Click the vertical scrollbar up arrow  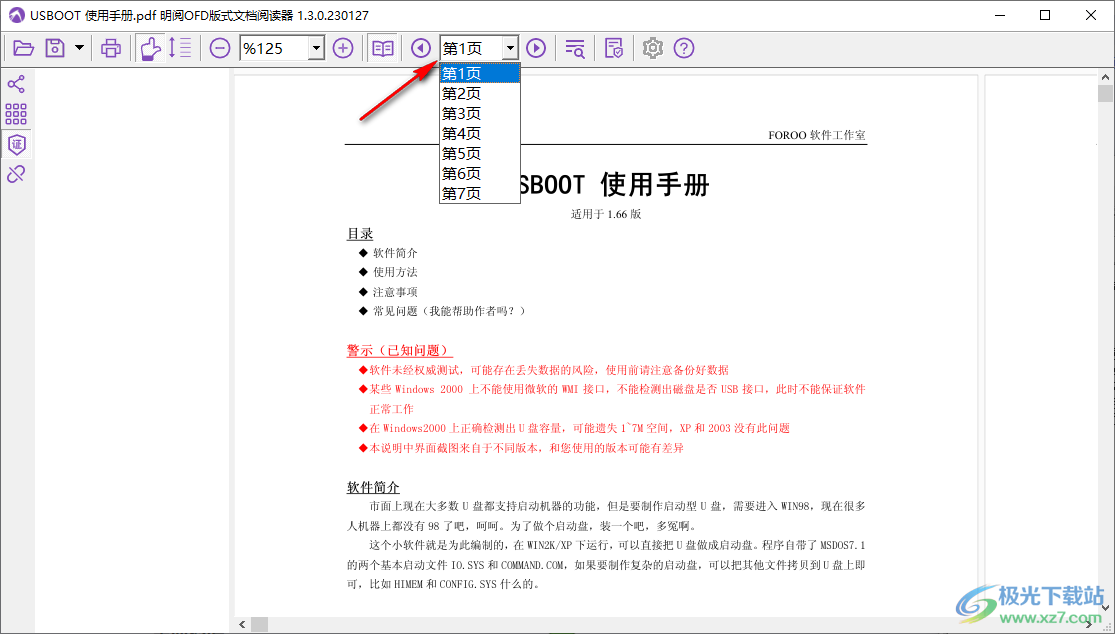1106,77
